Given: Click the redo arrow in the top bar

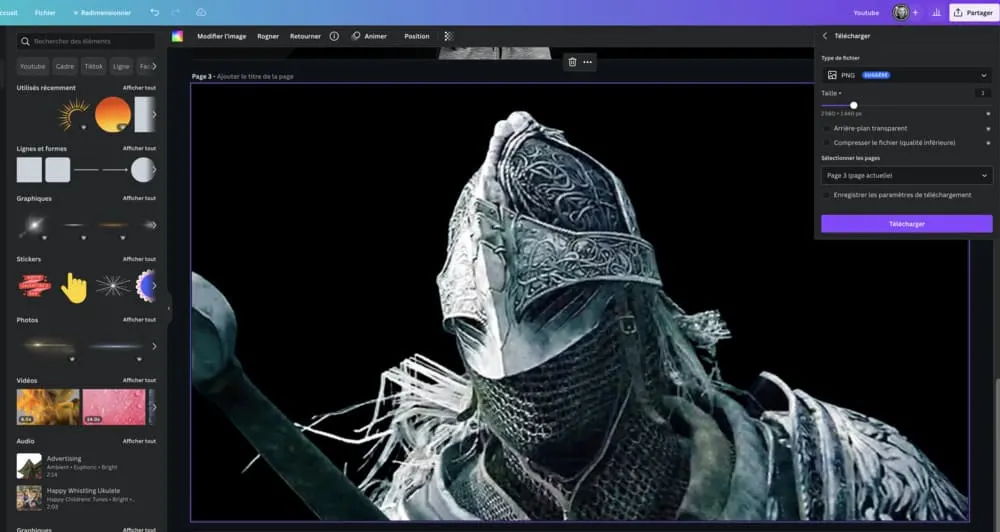Looking at the screenshot, I should coord(175,12).
